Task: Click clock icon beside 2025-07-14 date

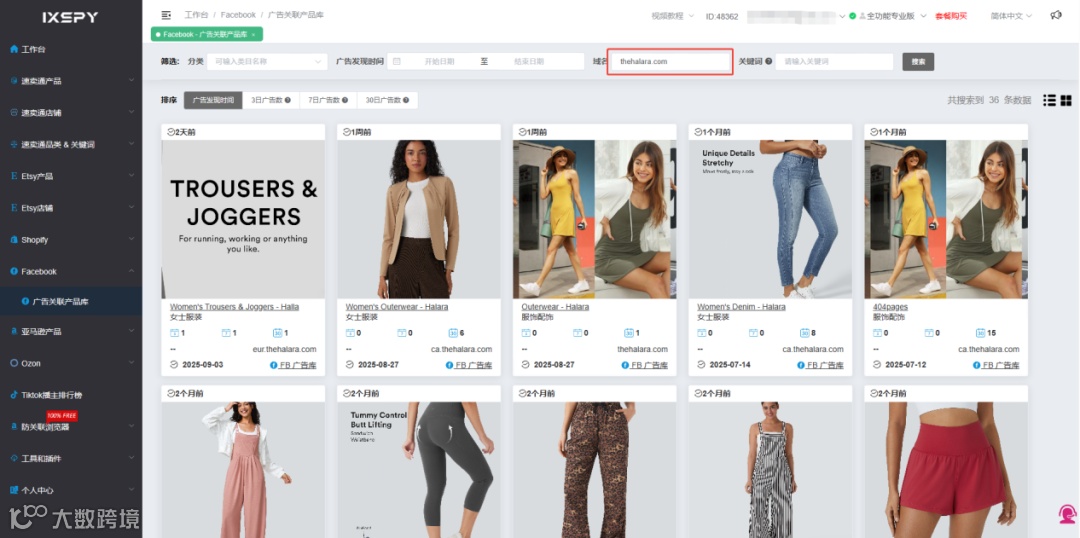Action: coord(701,364)
